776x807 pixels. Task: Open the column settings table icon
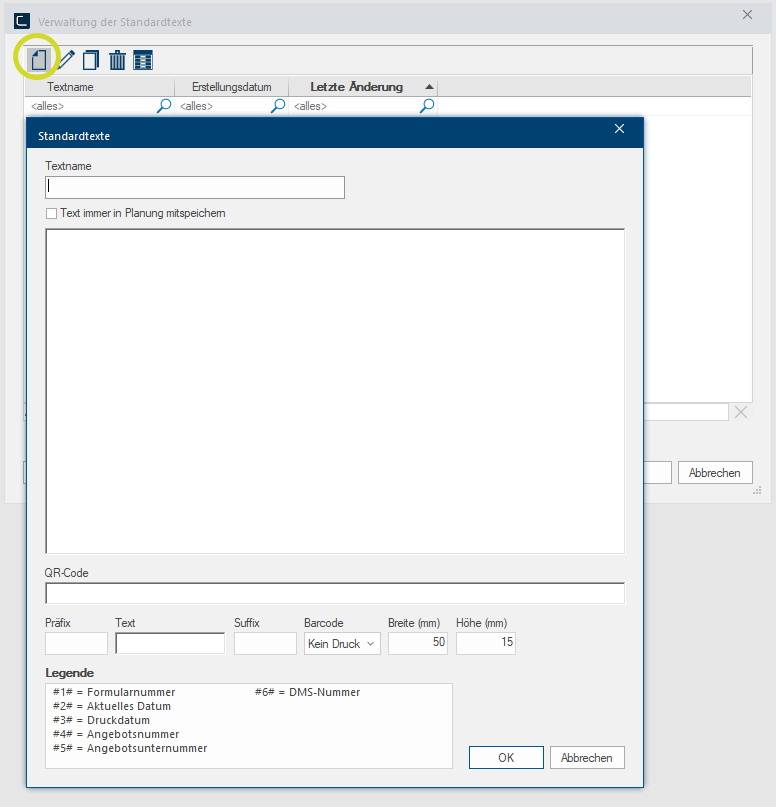(x=143, y=60)
